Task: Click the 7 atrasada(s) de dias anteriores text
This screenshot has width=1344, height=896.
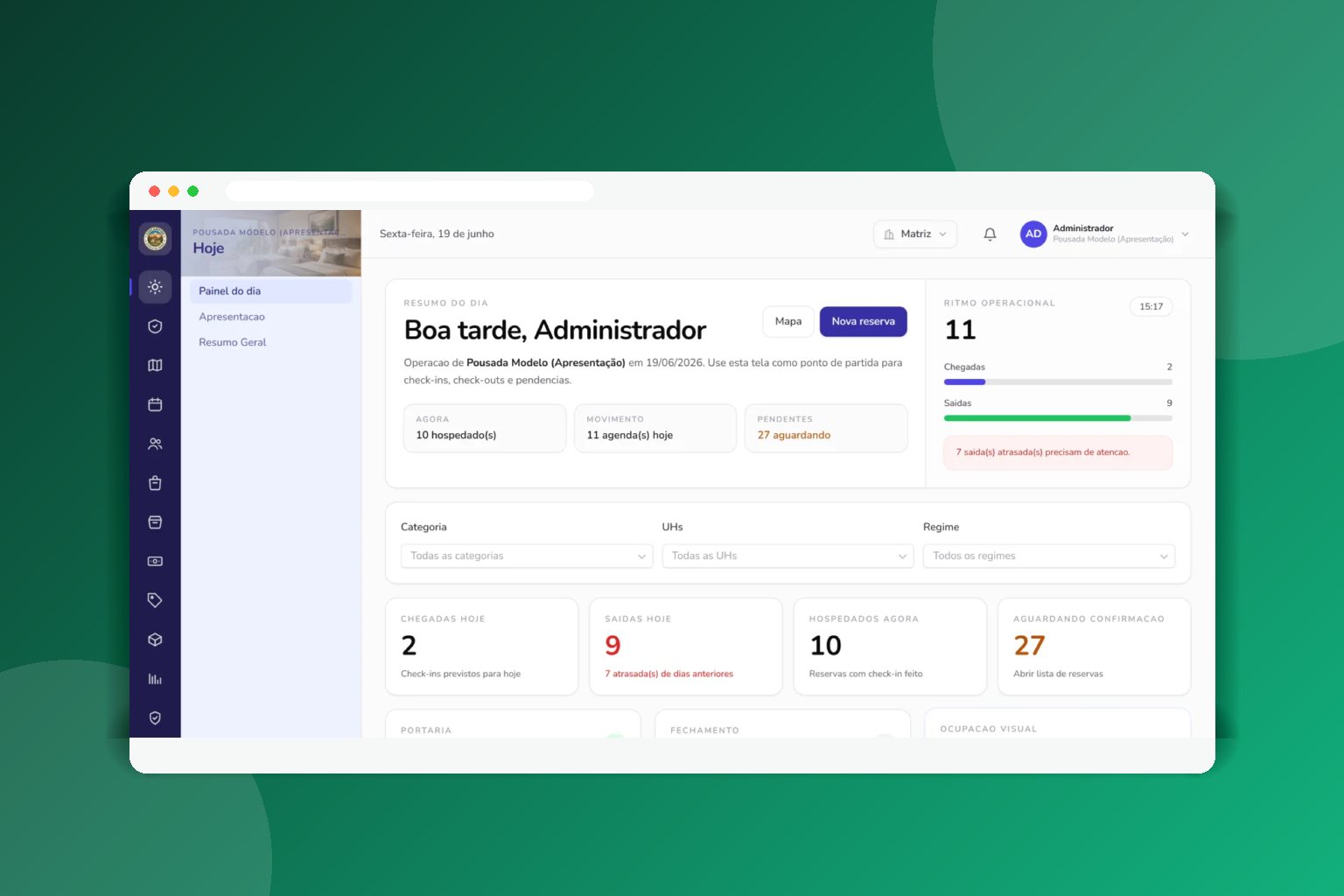Action: (x=669, y=674)
